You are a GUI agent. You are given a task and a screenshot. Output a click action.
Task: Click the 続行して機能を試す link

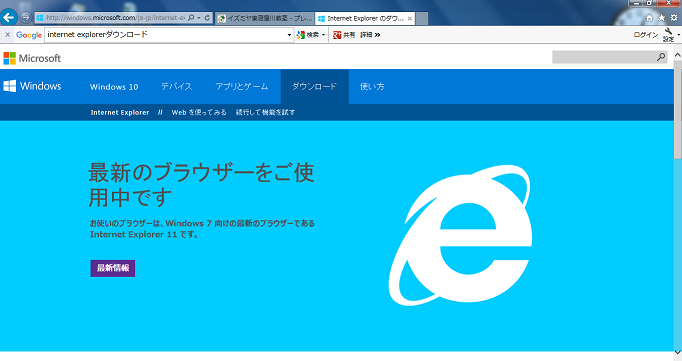pyautogui.click(x=265, y=112)
